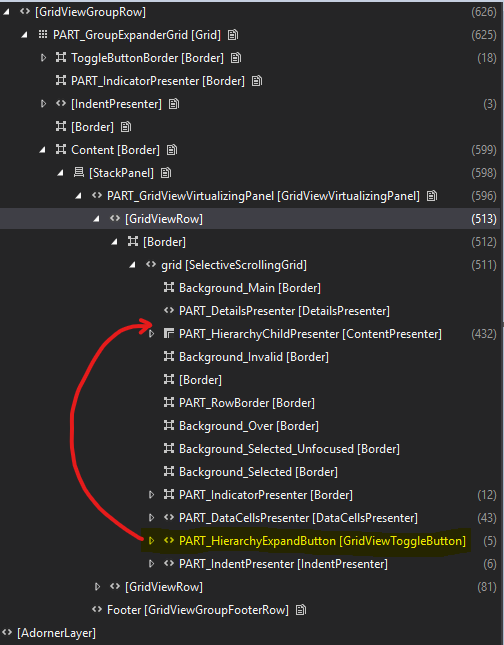Expand PART_HierarchyChildPresenter node

pos(151,334)
